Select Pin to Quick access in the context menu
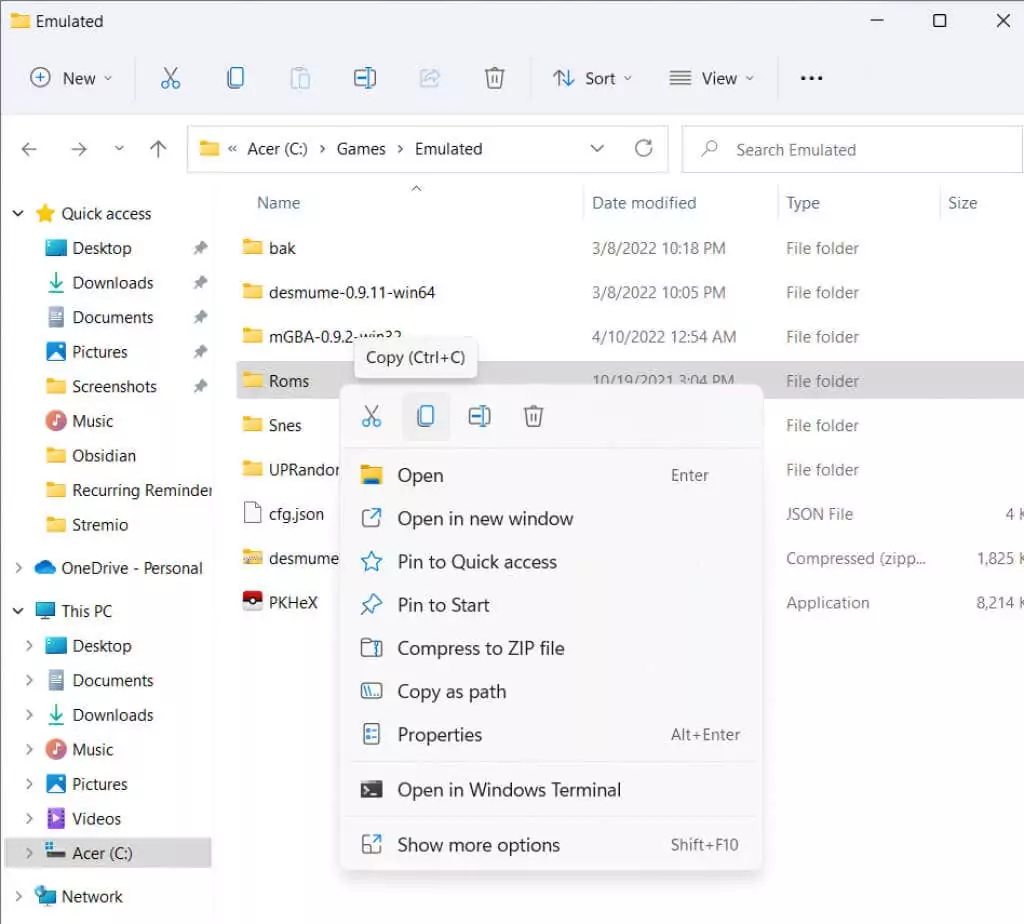 [477, 562]
